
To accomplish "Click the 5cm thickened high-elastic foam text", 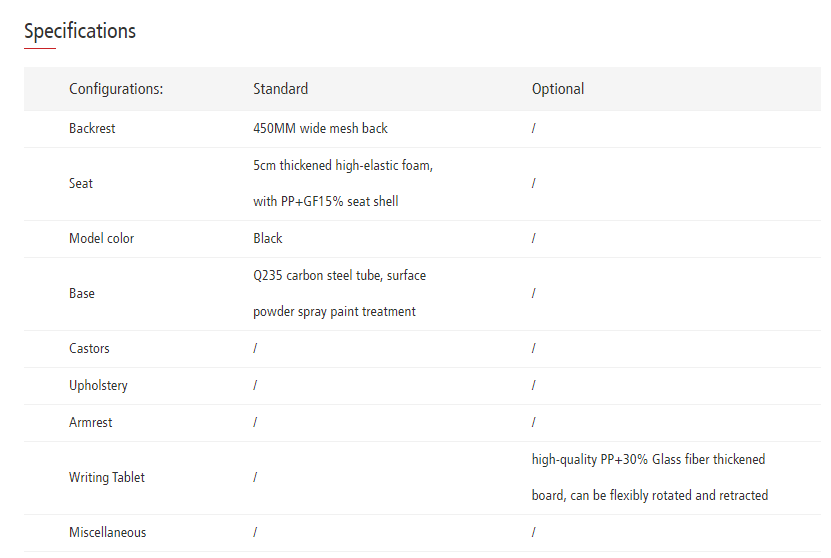I will (343, 166).
